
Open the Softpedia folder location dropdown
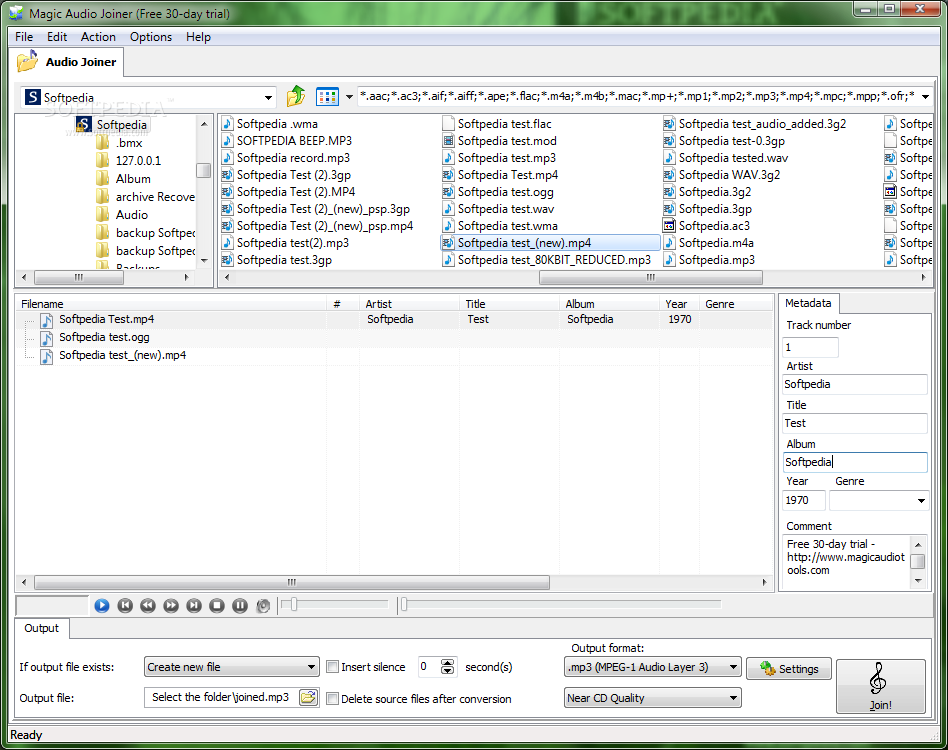268,97
